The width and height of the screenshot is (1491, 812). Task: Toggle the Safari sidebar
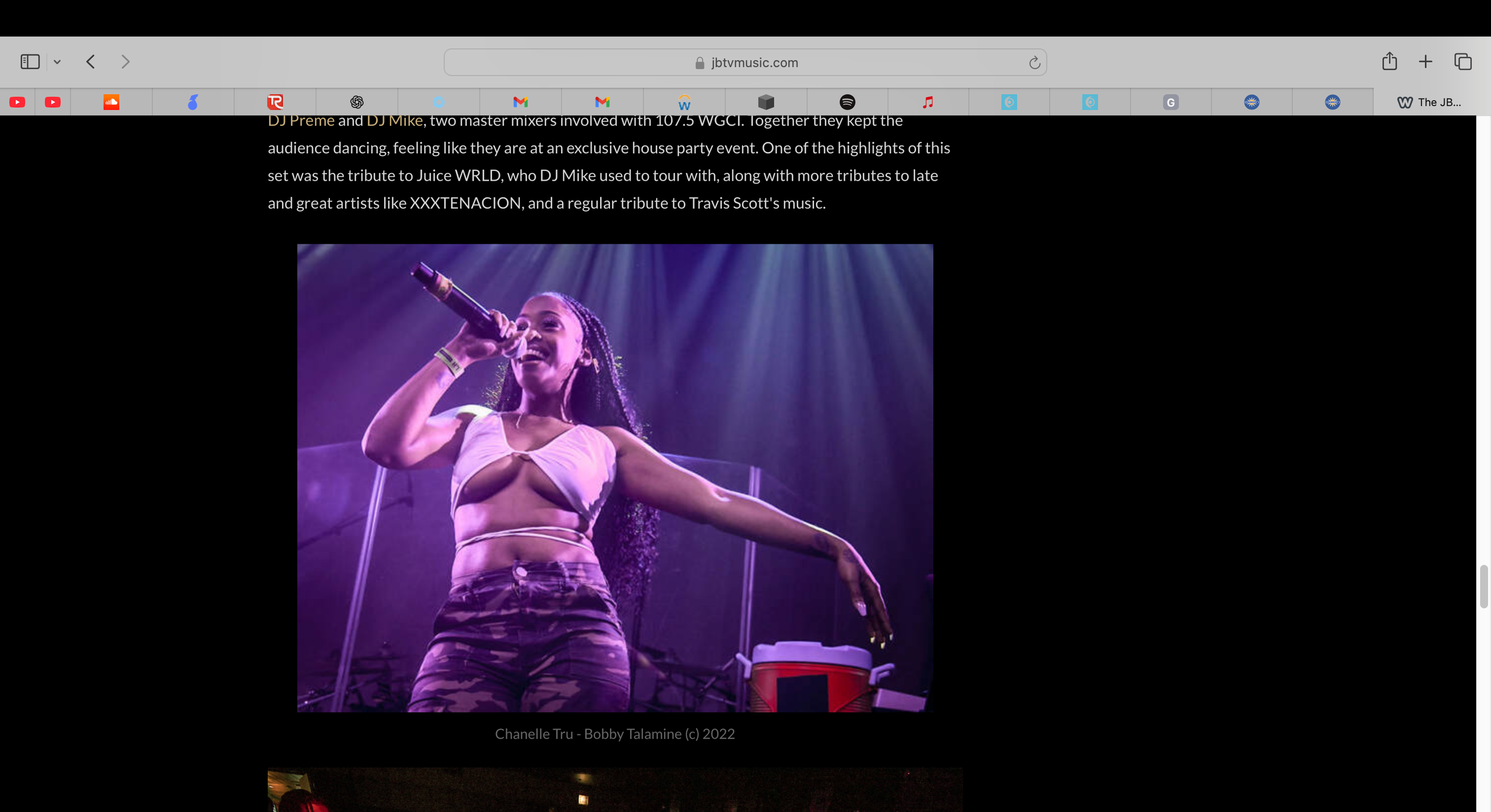(30, 61)
